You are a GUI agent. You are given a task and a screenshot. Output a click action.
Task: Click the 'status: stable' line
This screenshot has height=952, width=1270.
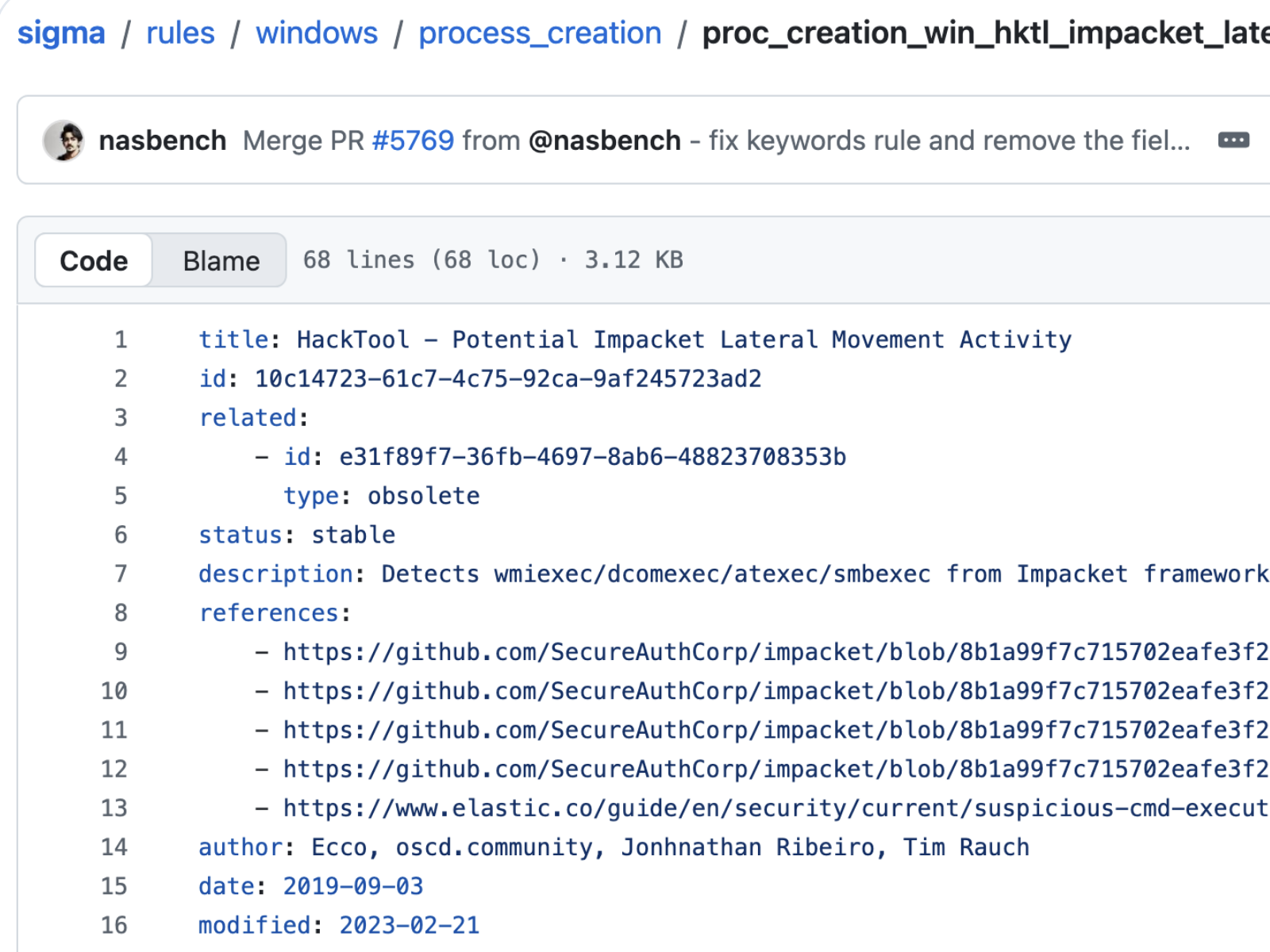click(x=297, y=535)
